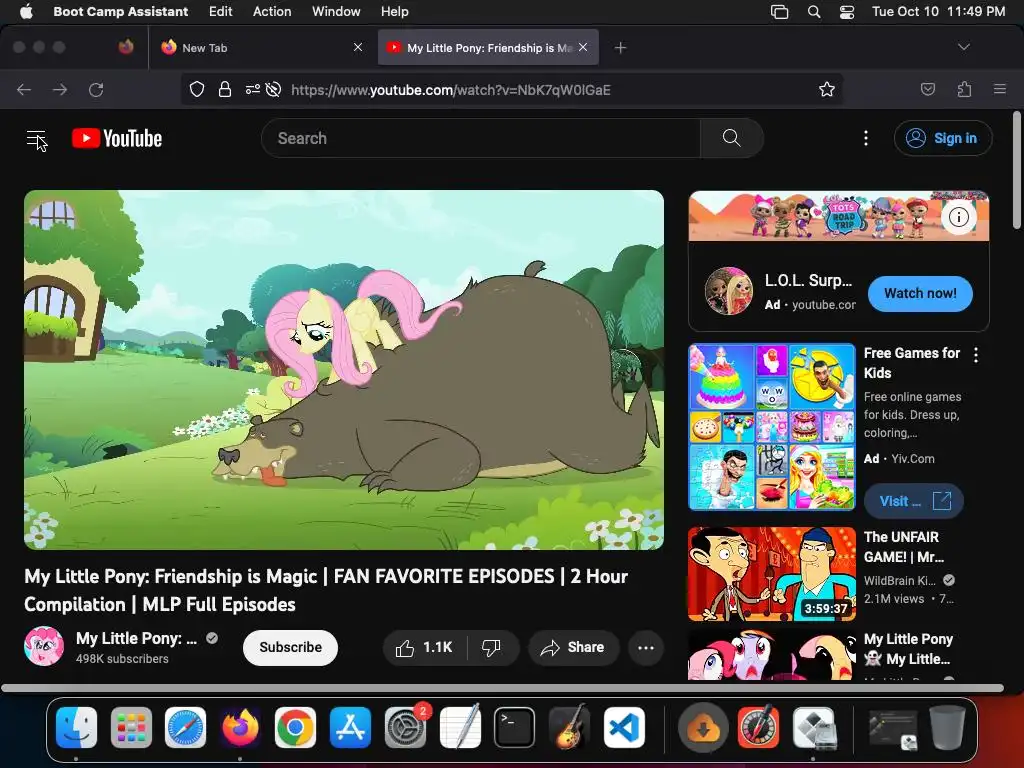Select the My Little Pony tab

488,47
